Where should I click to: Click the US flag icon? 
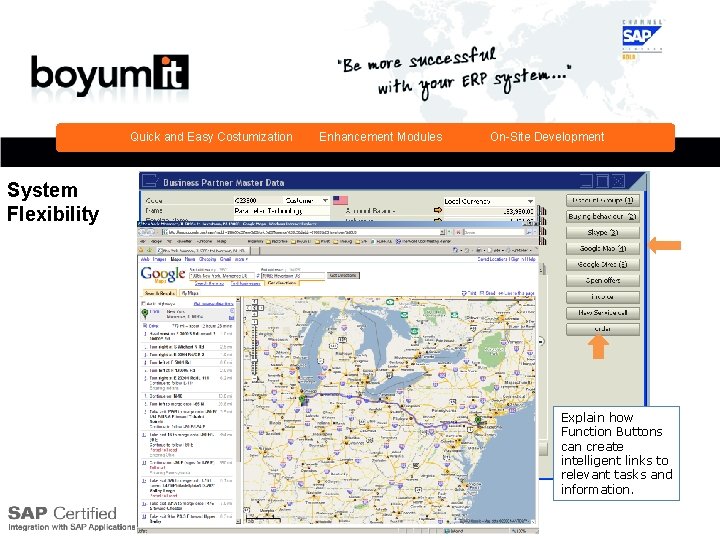(x=340, y=200)
